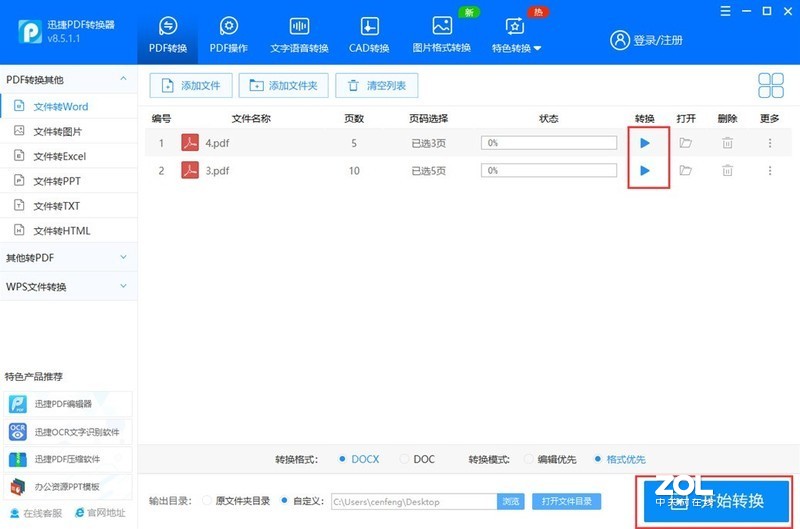
Task: Expand the 其他转PDF section
Action: pos(68,258)
